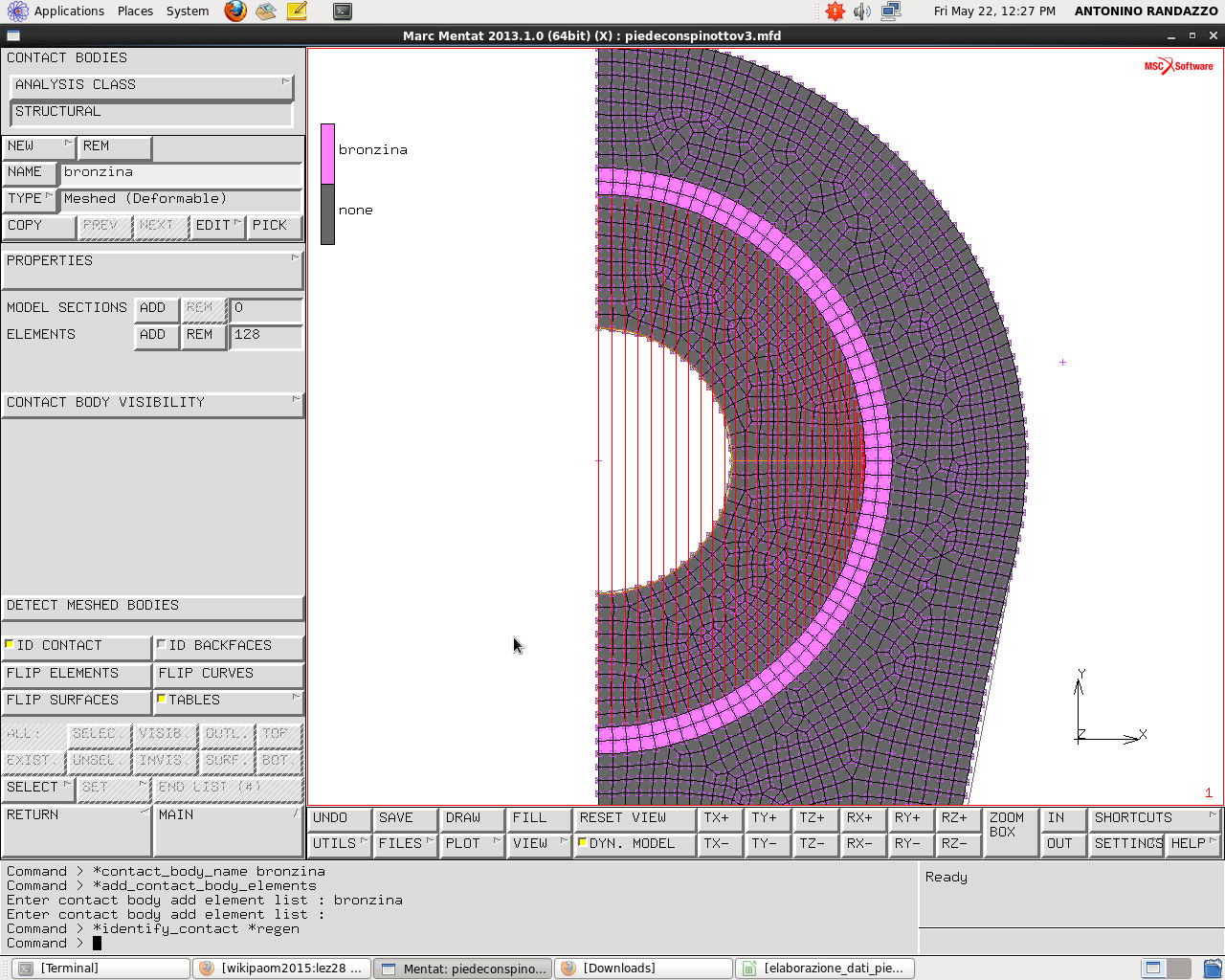
Task: Click FLIP ELEMENTS
Action: 77,674
